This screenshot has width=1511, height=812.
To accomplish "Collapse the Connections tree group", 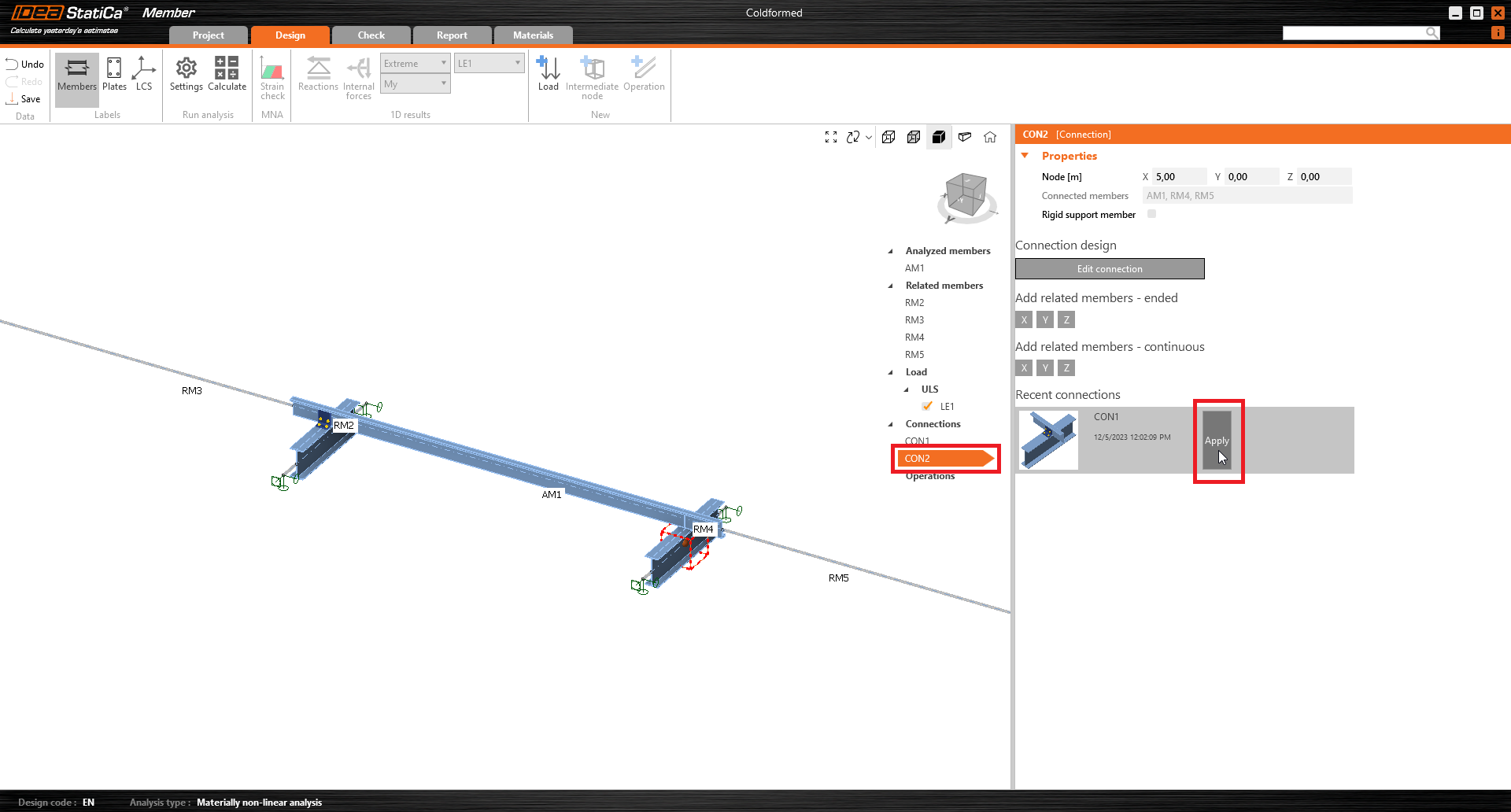I will (x=891, y=425).
